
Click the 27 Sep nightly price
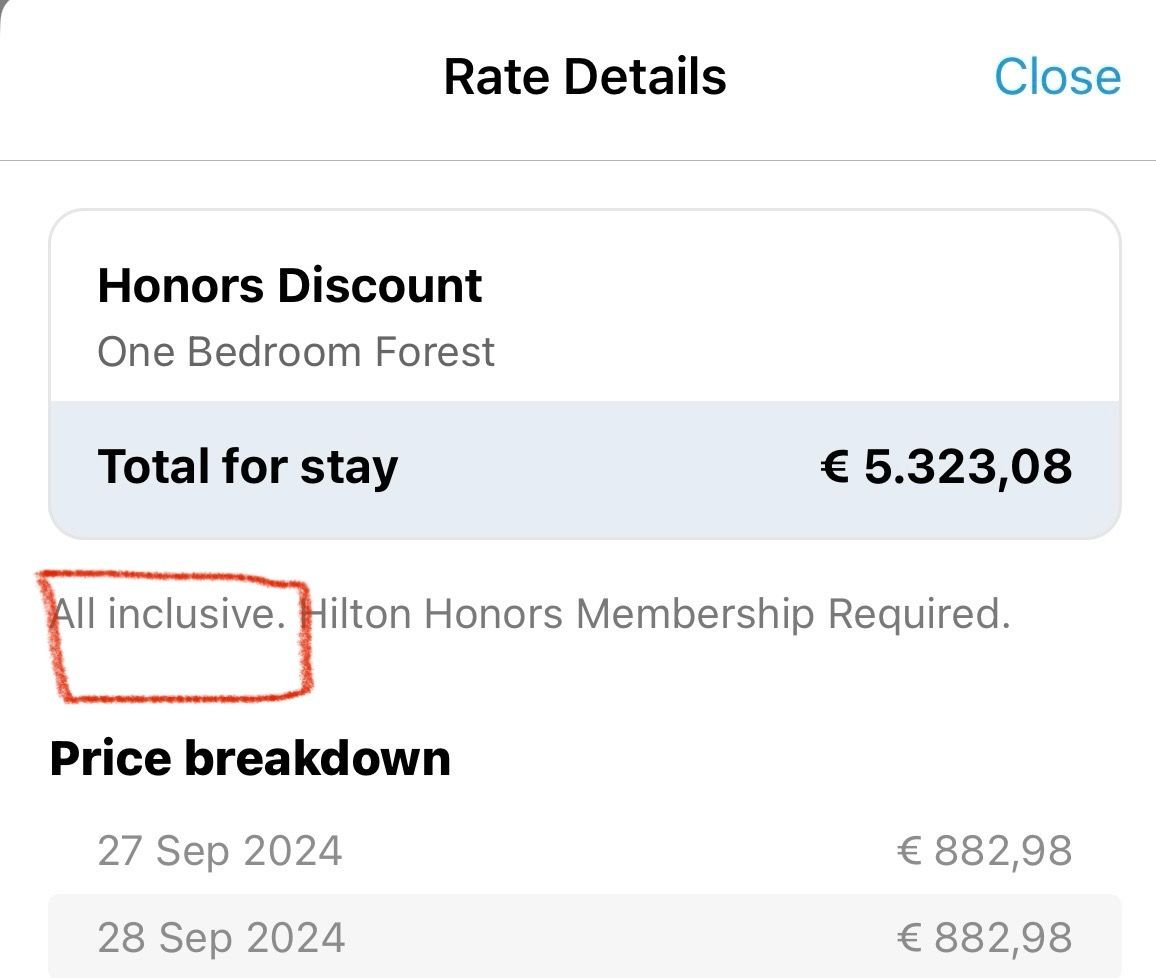click(983, 852)
